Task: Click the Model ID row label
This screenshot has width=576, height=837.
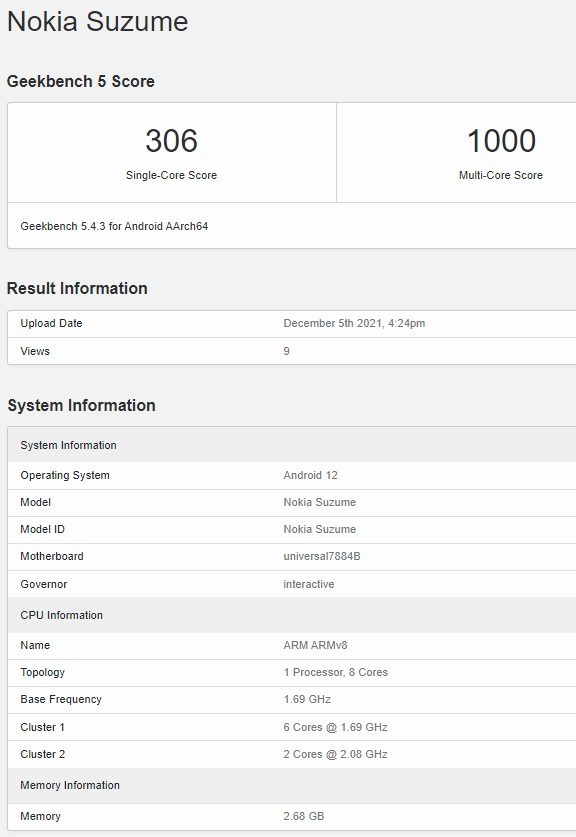Action: click(x=42, y=530)
